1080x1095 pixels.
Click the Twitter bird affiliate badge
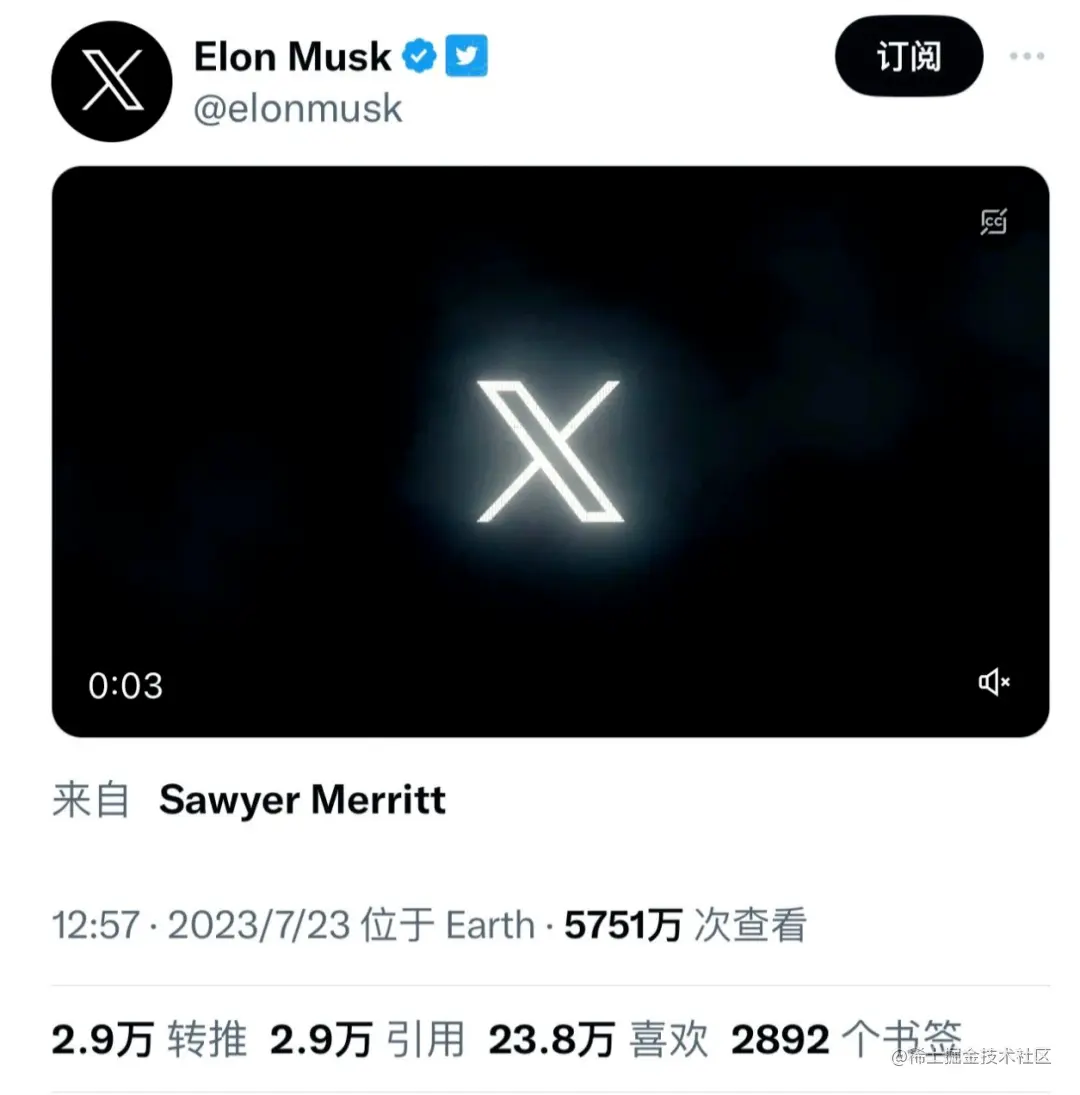tap(466, 56)
